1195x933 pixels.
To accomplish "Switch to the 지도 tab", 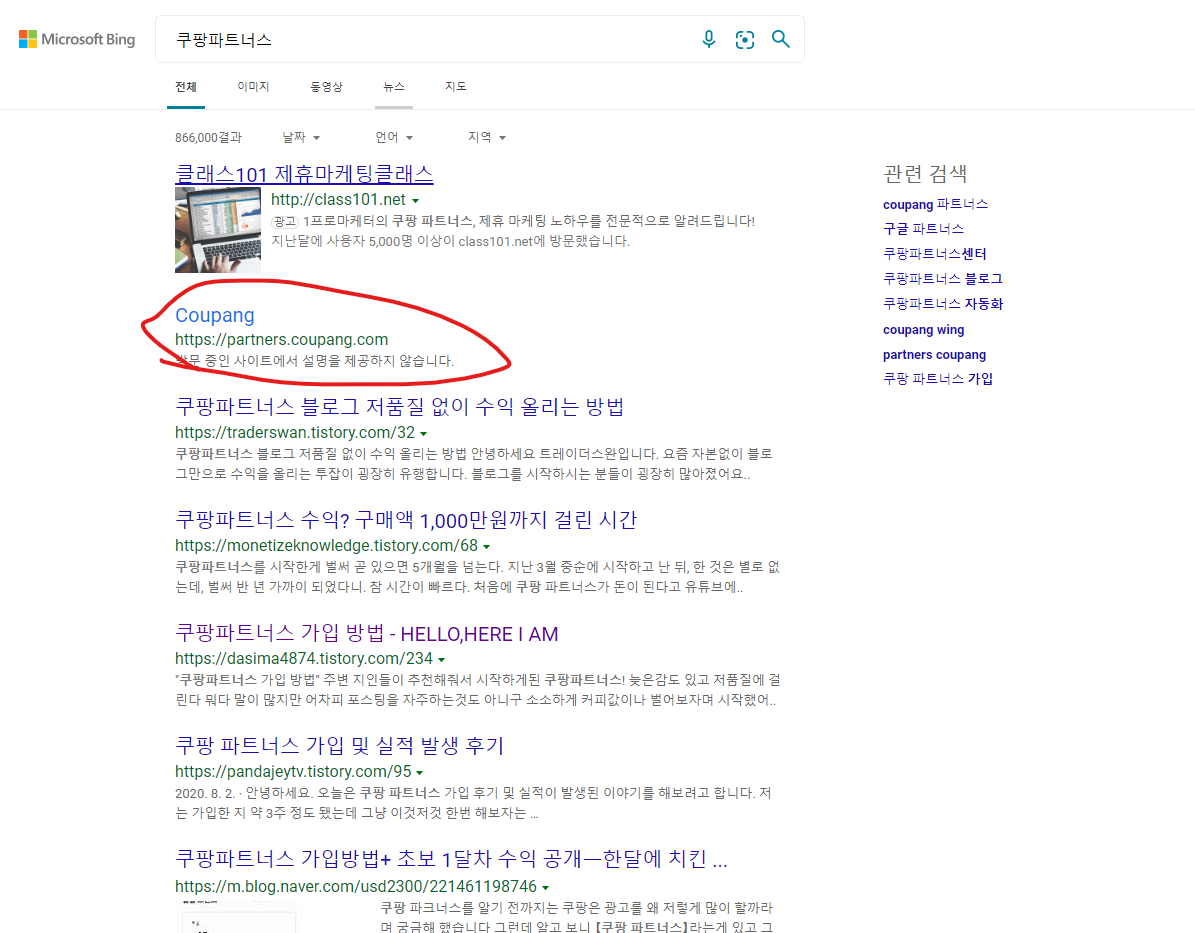I will pos(456,87).
